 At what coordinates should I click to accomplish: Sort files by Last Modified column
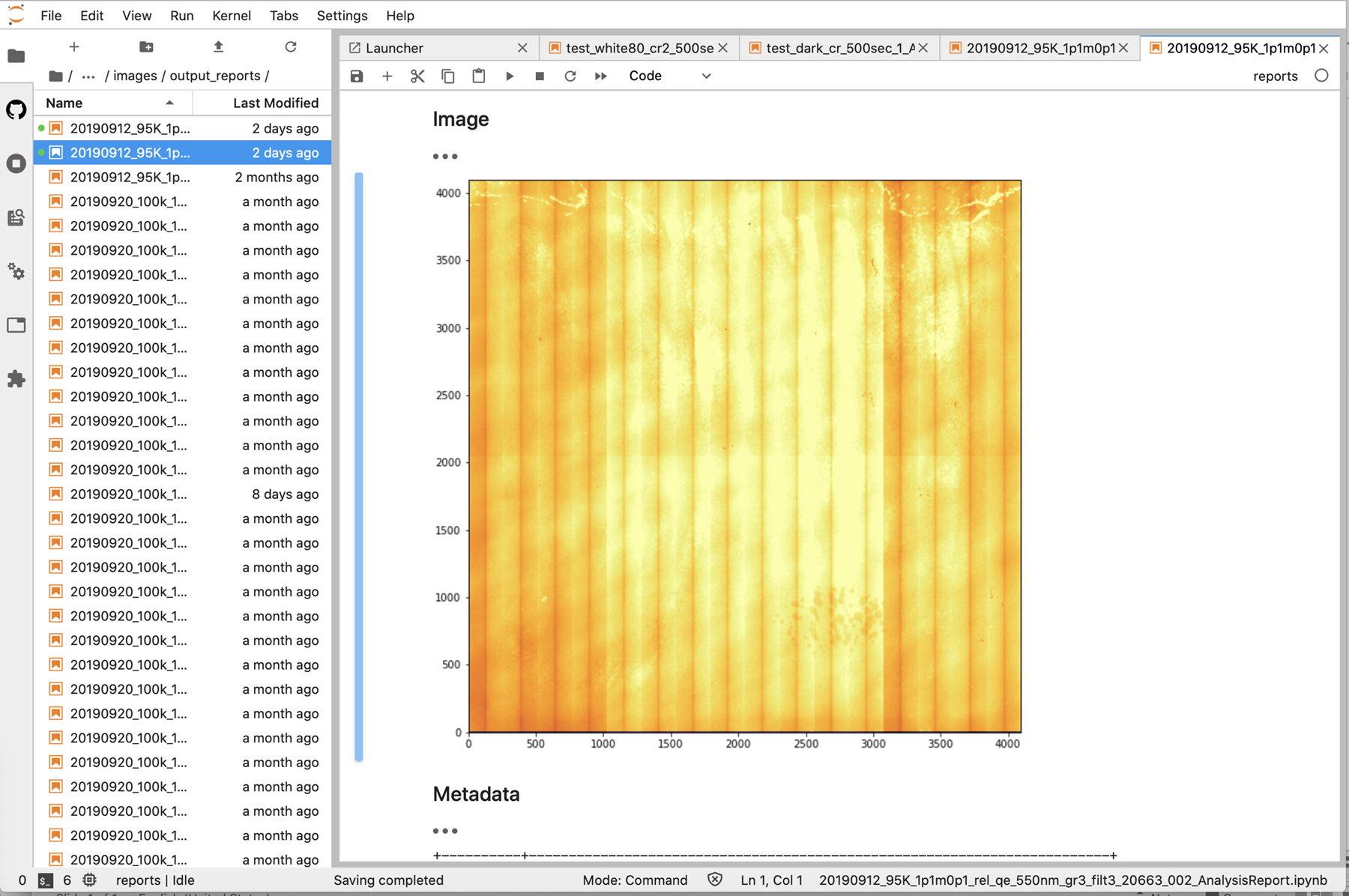tap(275, 103)
